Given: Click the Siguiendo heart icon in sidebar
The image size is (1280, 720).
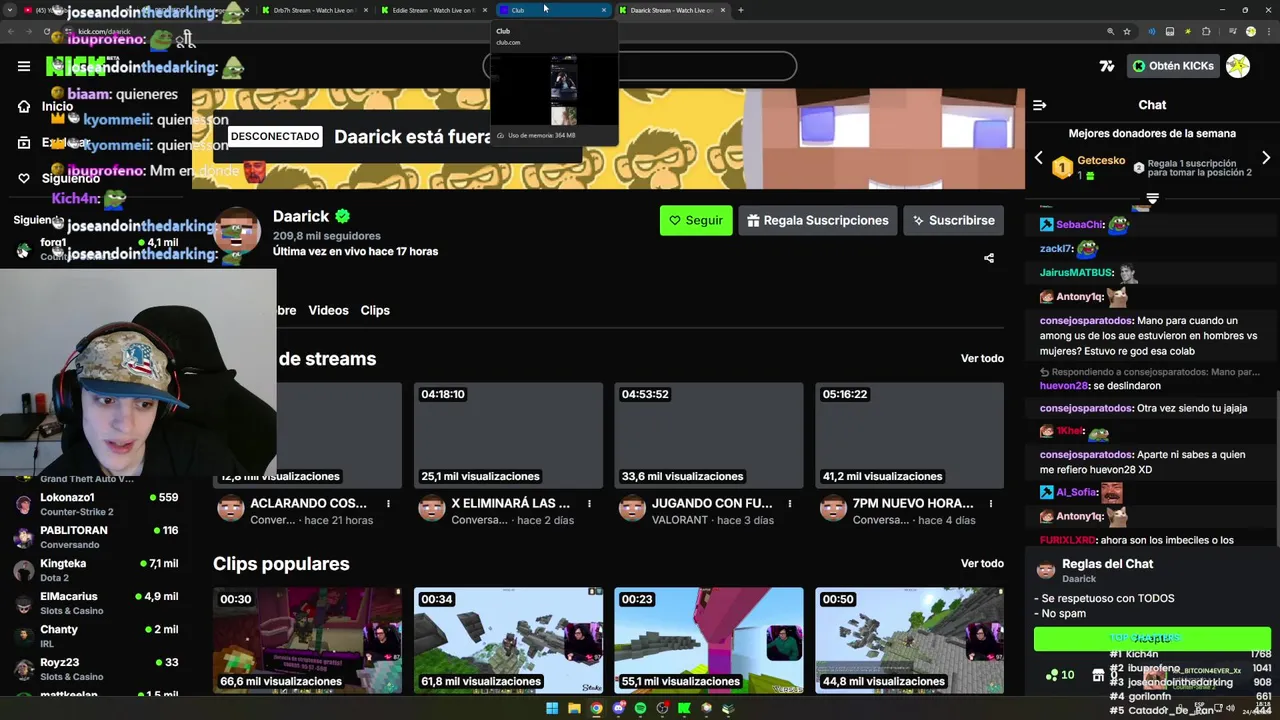Looking at the screenshot, I should click(x=24, y=178).
